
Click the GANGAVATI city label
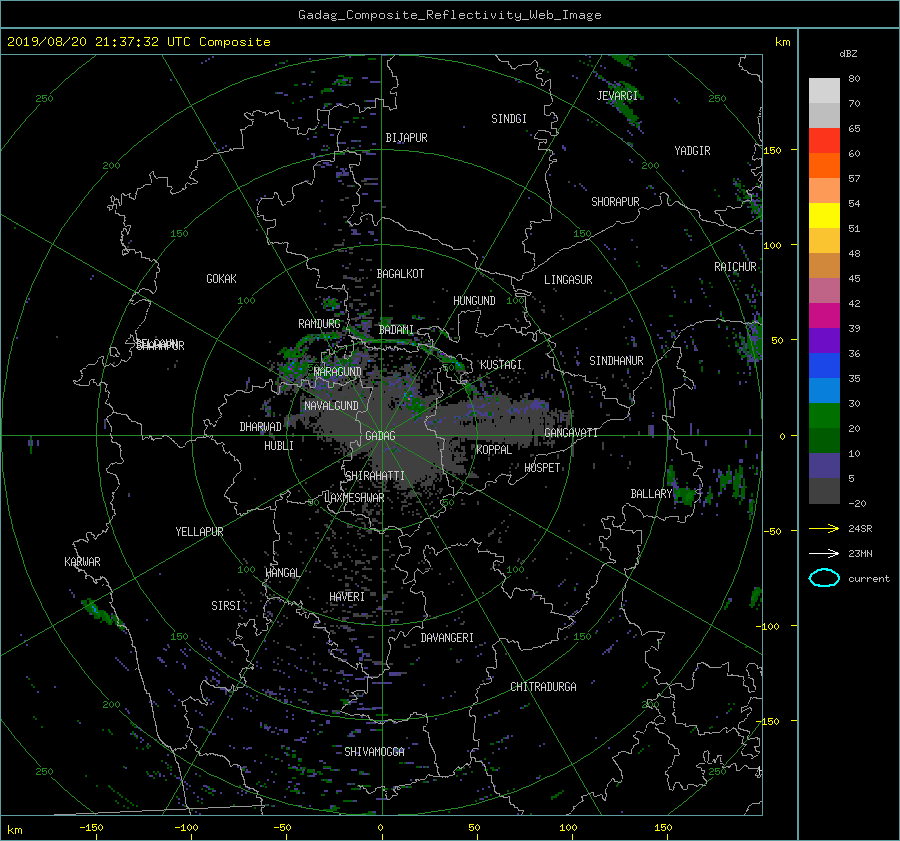point(571,433)
